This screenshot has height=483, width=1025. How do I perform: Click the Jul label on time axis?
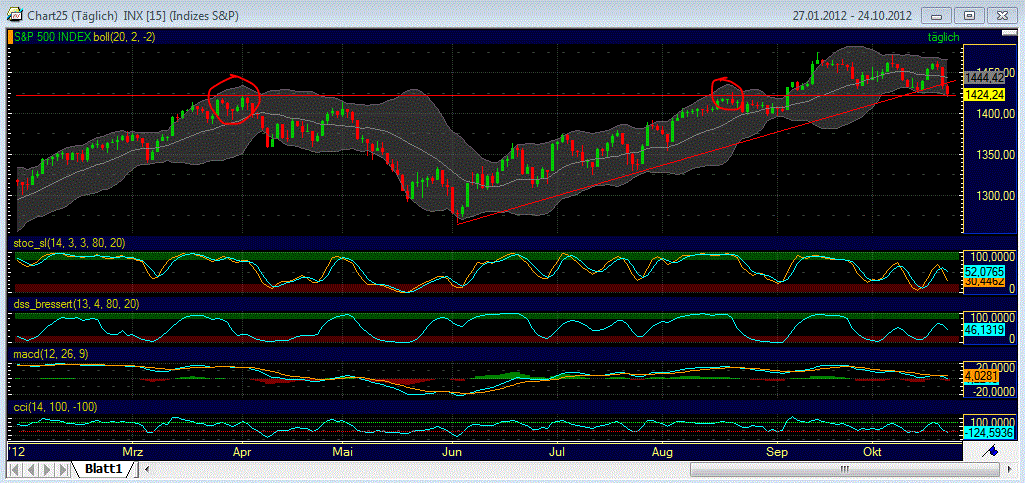[556, 452]
